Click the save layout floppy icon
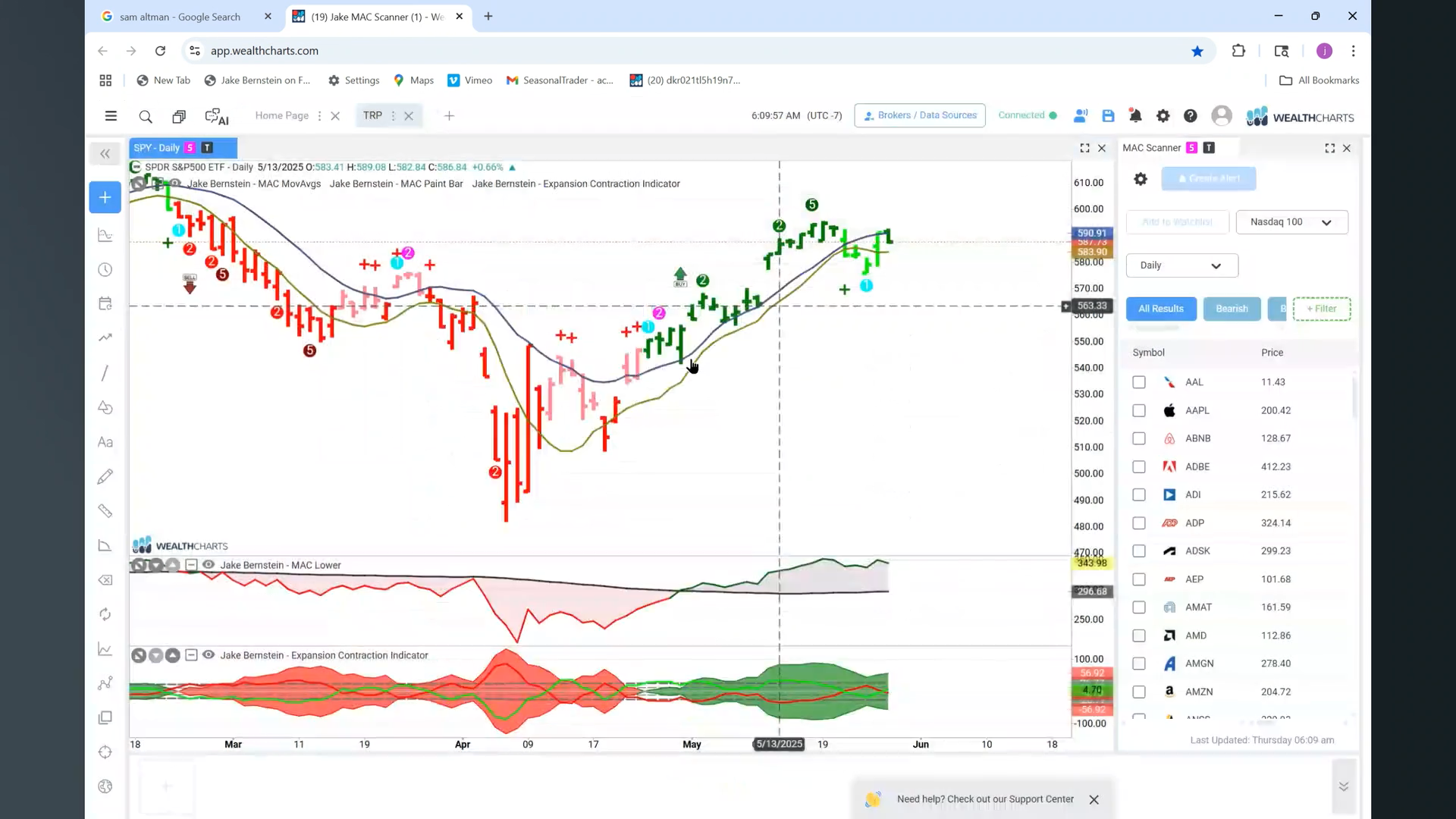Image resolution: width=1456 pixels, height=819 pixels. click(1108, 116)
